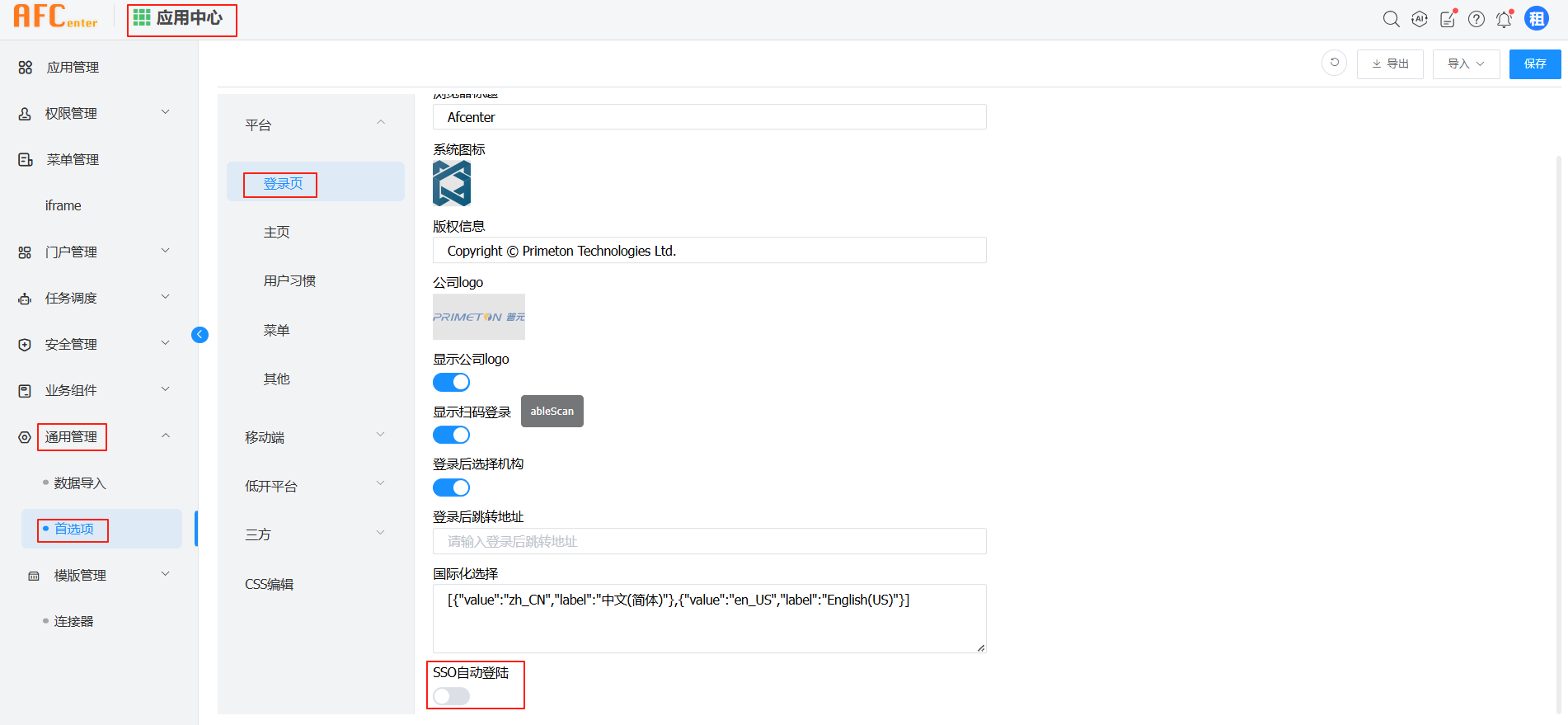Open 菜单管理 in the left sidebar
Screen dimensions: 1568x725
[73, 159]
